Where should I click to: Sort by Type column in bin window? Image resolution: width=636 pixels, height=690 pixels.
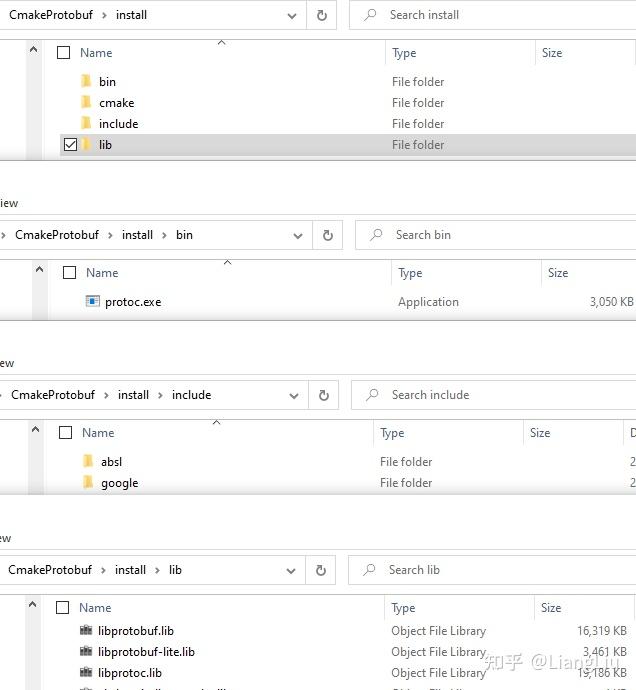410,273
